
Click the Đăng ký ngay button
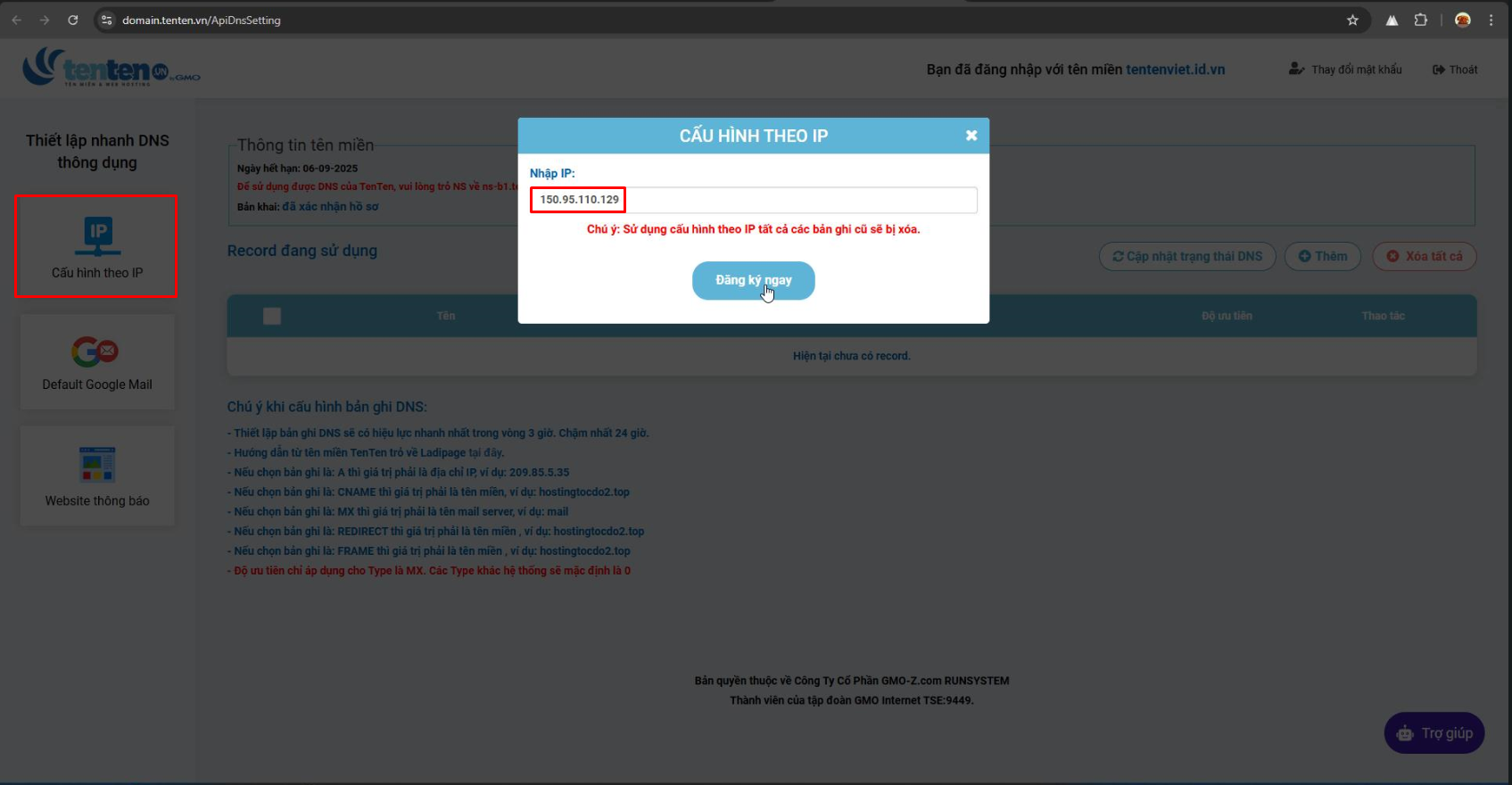tap(753, 281)
